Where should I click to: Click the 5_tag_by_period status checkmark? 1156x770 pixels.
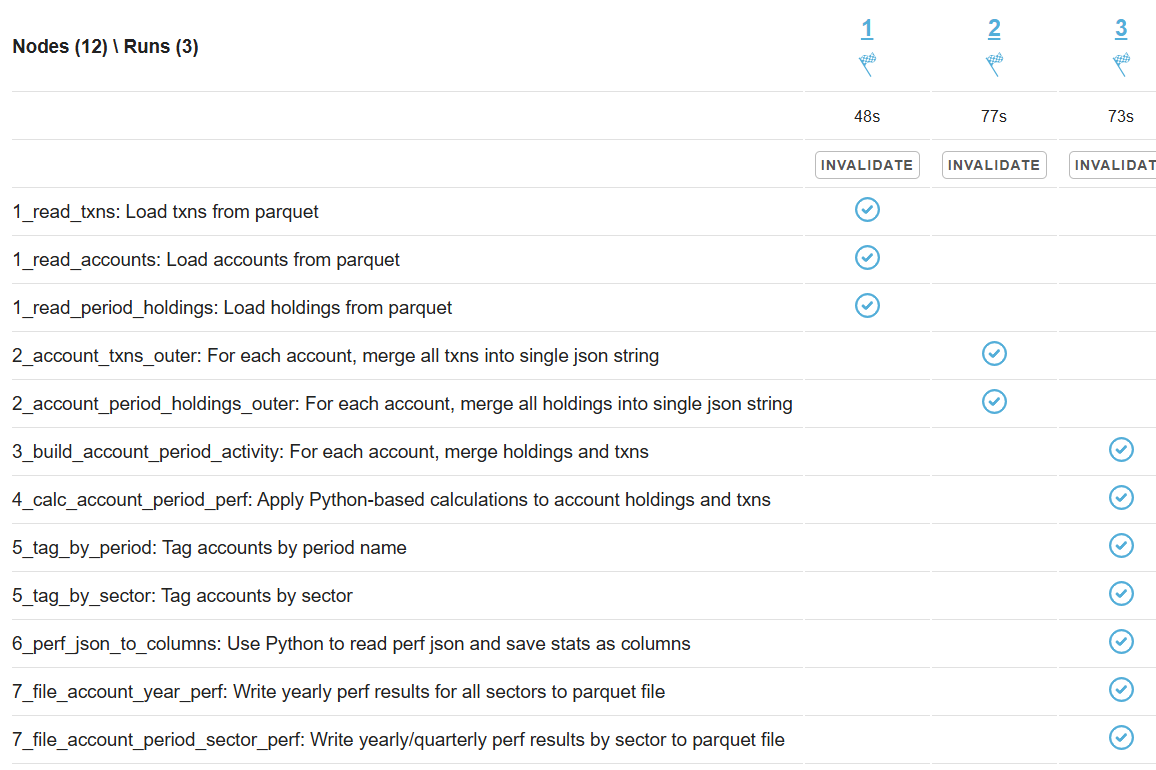[1121, 545]
